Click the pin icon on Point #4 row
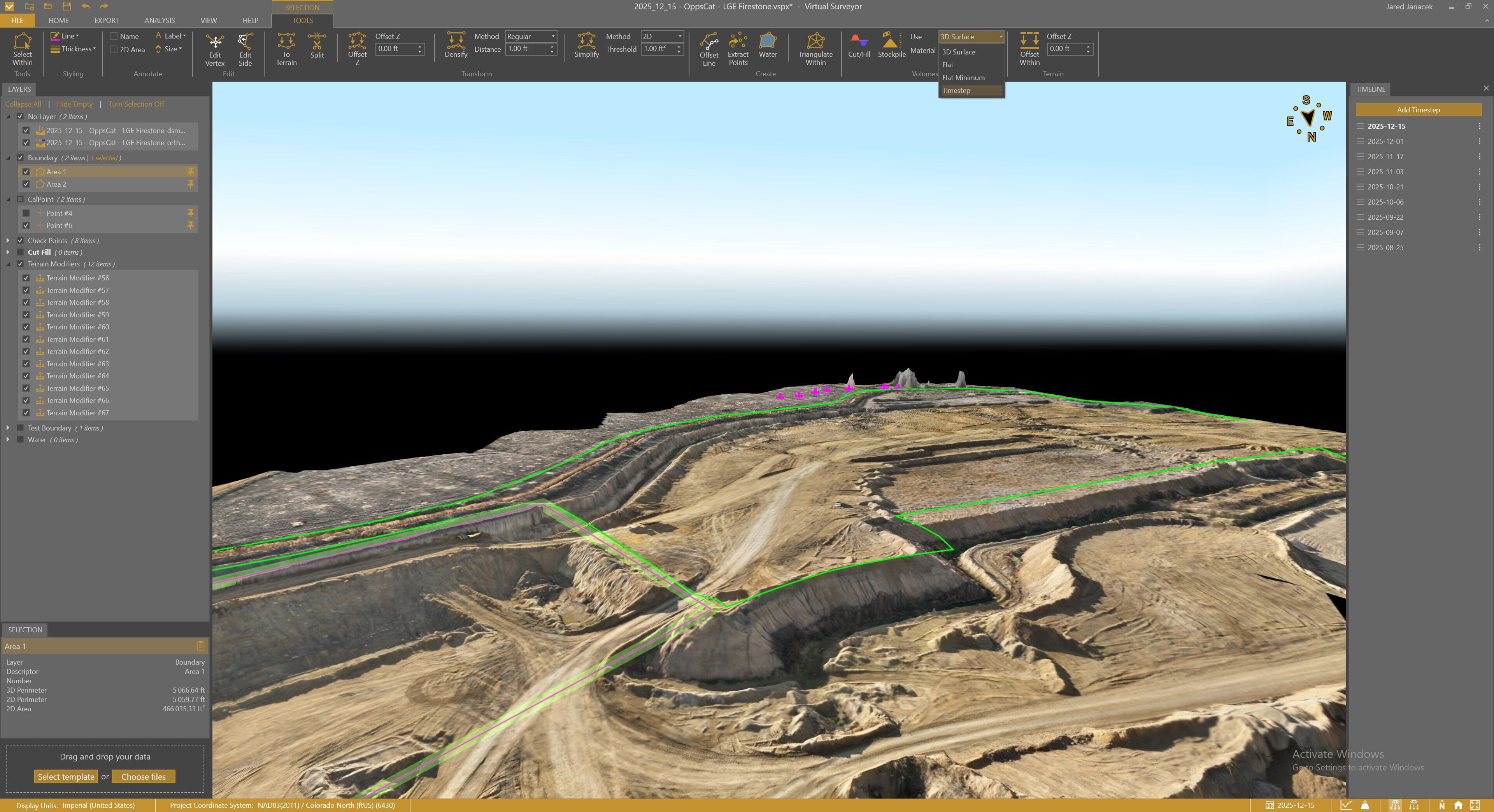Viewport: 1494px width, 812px height. point(190,213)
